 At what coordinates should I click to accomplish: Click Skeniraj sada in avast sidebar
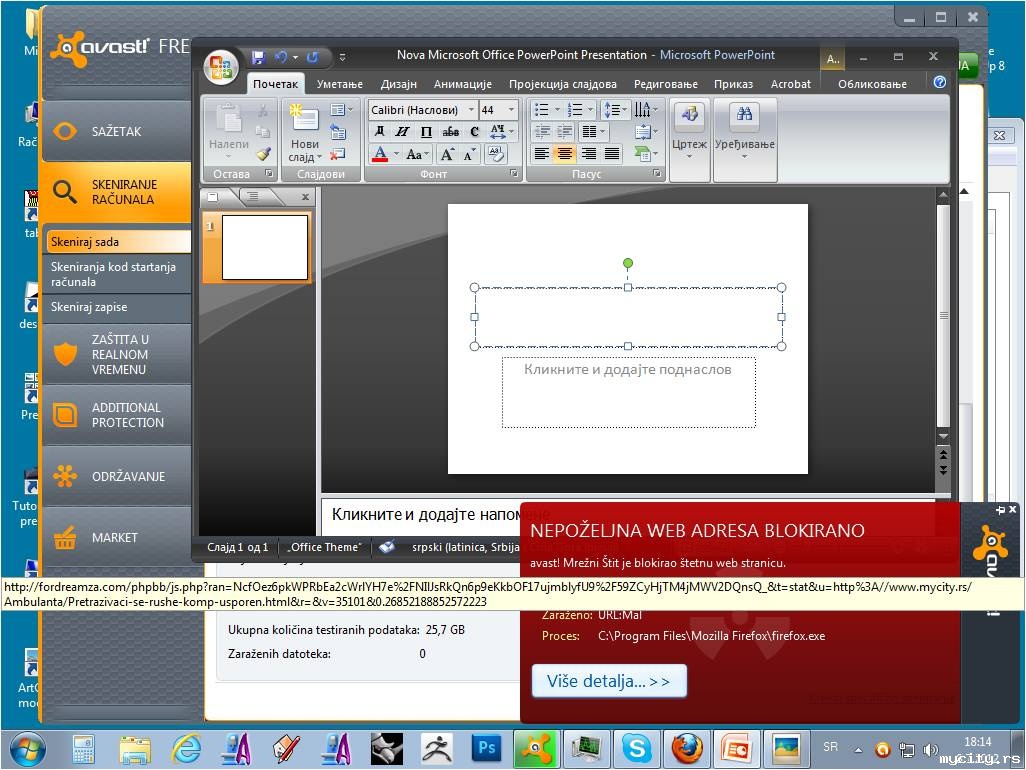[118, 242]
